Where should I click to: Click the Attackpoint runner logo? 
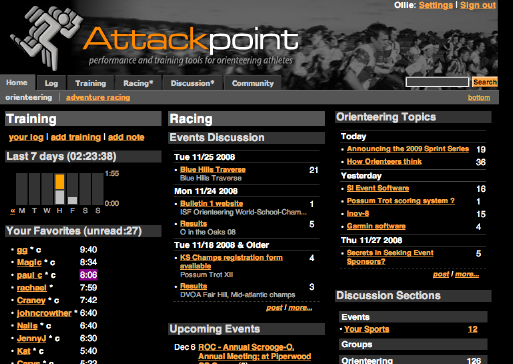pyautogui.click(x=46, y=37)
